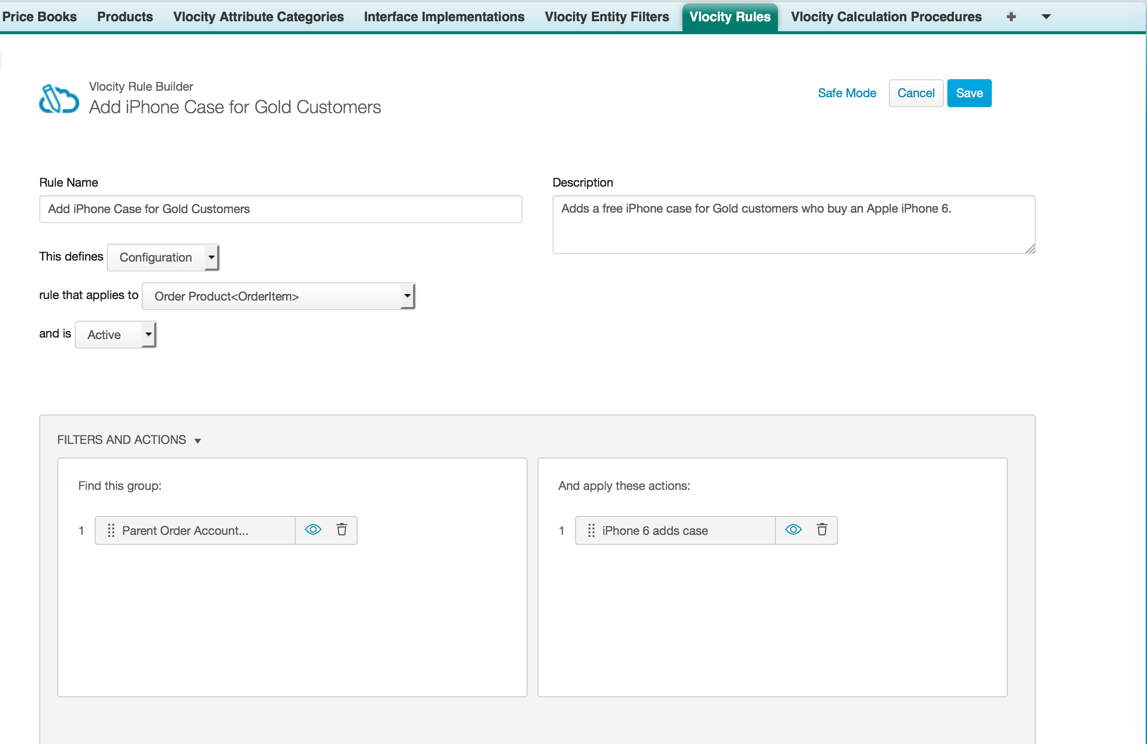
Task: Switch to the Price Books tab
Action: pos(40,17)
